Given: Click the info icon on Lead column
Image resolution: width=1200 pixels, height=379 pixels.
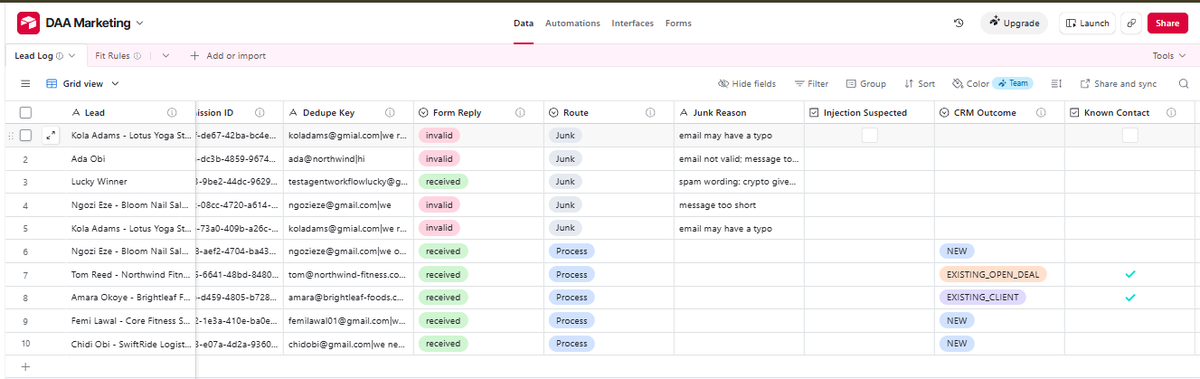Looking at the screenshot, I should point(172,112).
